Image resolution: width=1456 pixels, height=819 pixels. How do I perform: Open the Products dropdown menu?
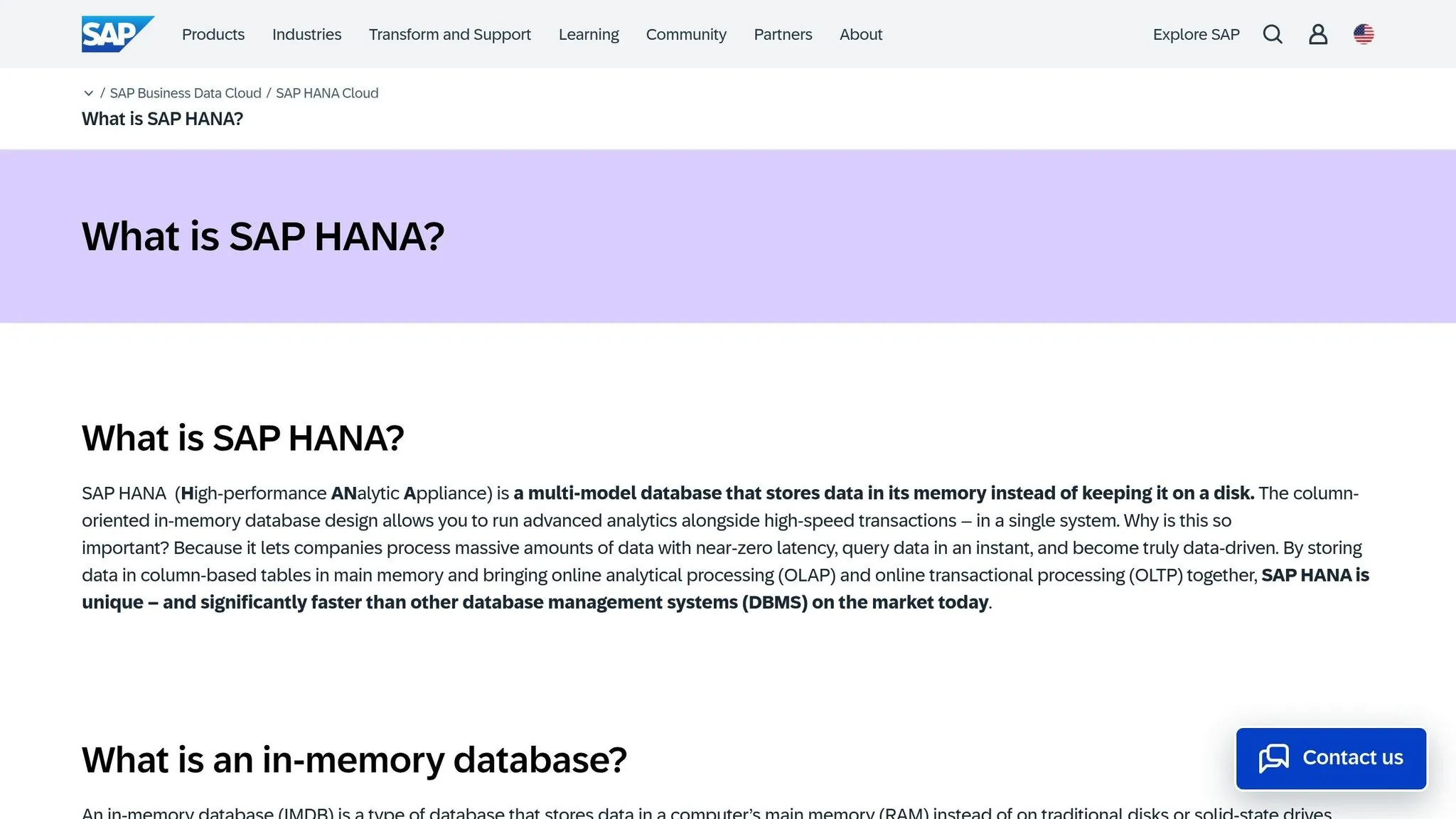point(213,34)
